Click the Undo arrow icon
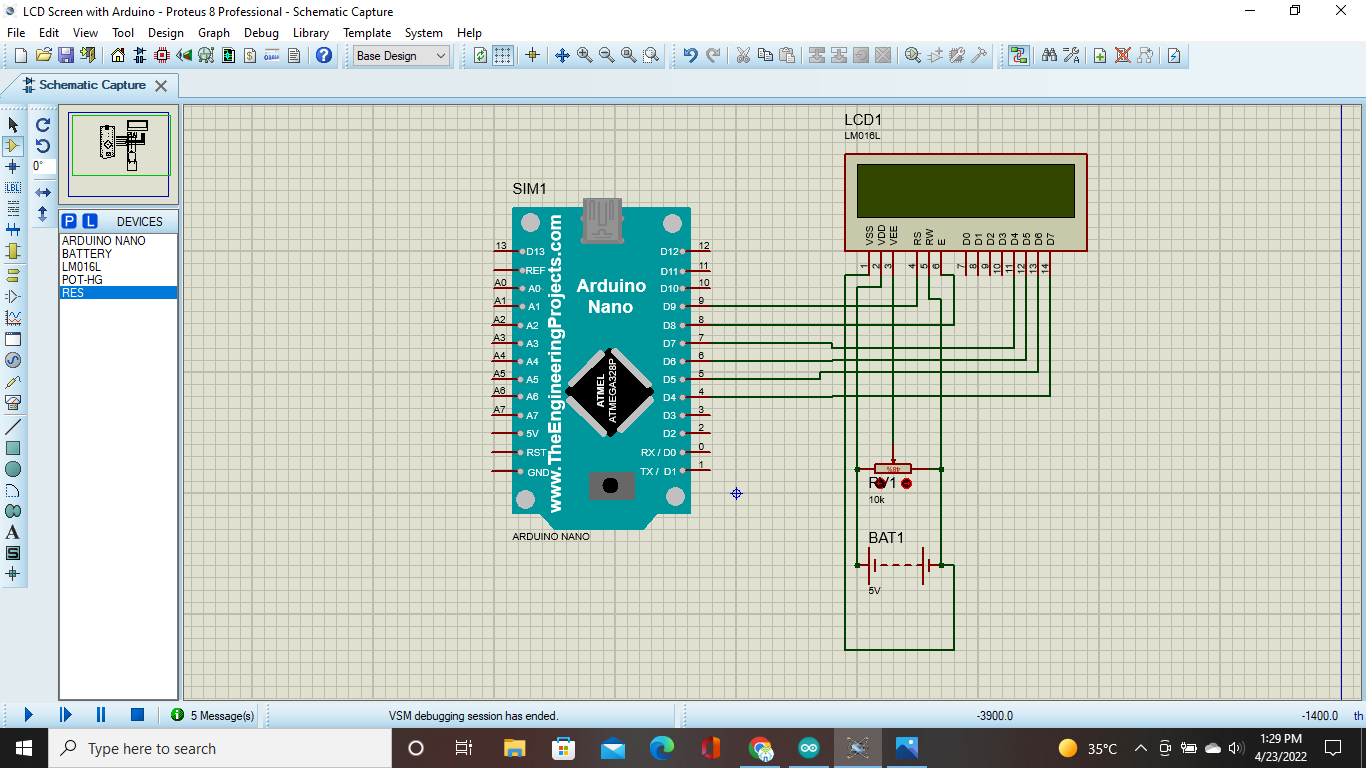 691,56
